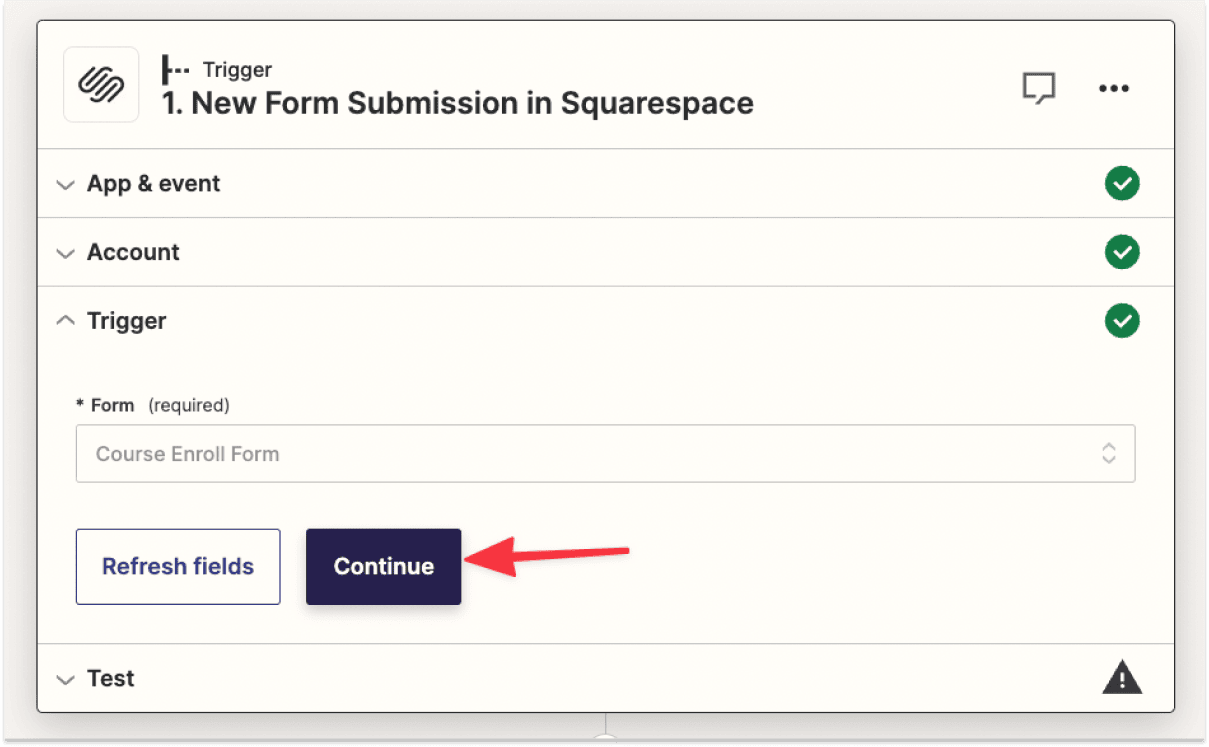Click the green checkmark beside Account
The height and width of the screenshot is (747, 1209).
[x=1122, y=252]
